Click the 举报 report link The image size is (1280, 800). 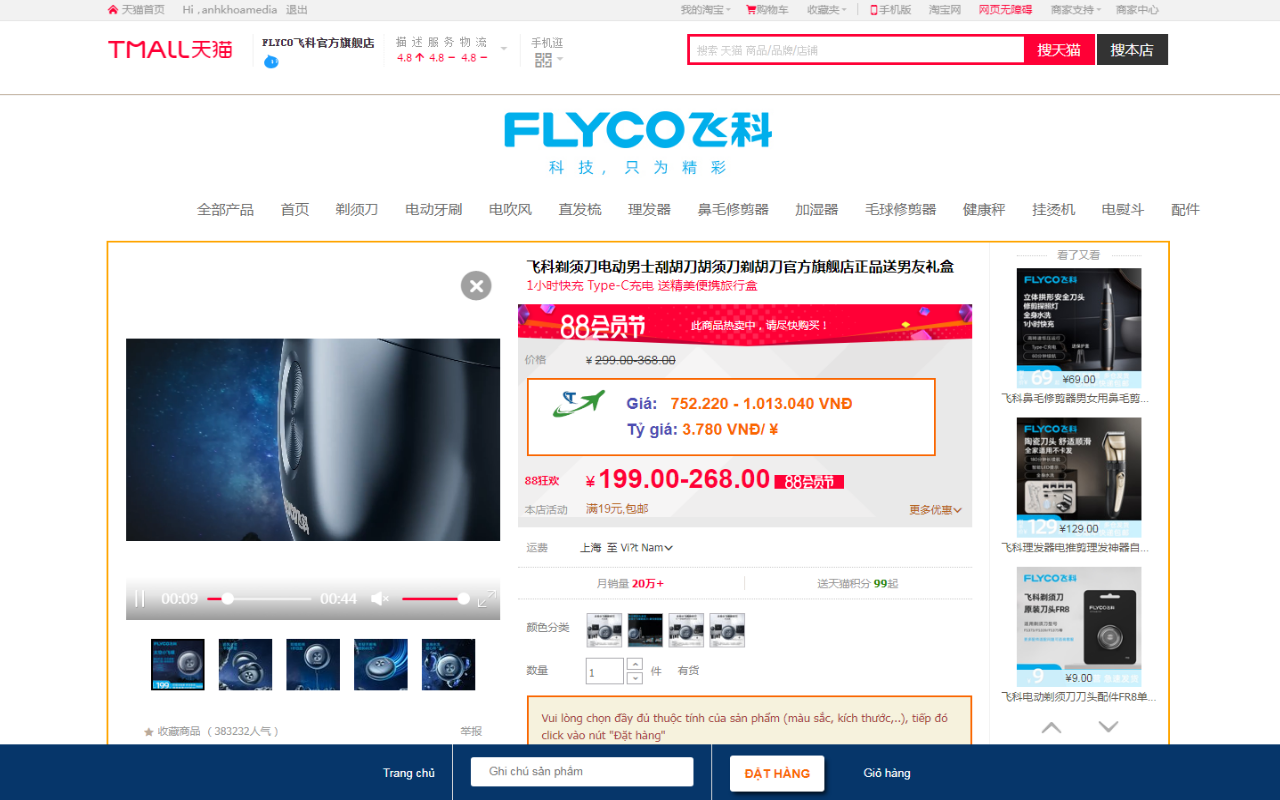(x=471, y=732)
